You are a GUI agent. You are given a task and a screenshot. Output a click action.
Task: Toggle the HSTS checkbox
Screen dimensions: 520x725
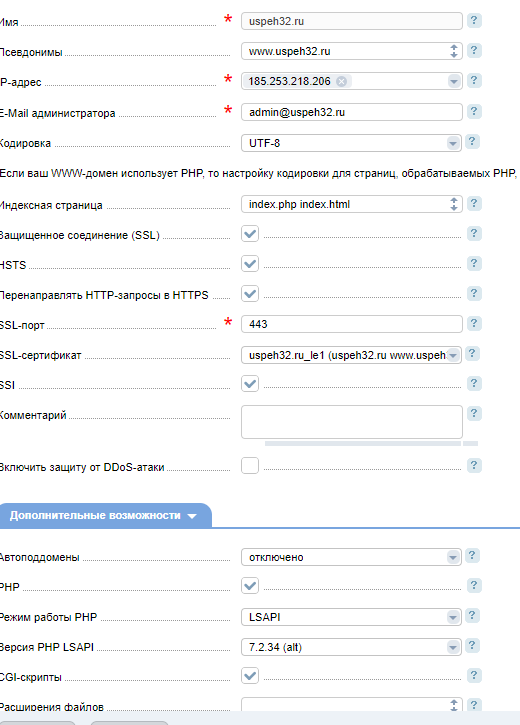pyautogui.click(x=250, y=264)
